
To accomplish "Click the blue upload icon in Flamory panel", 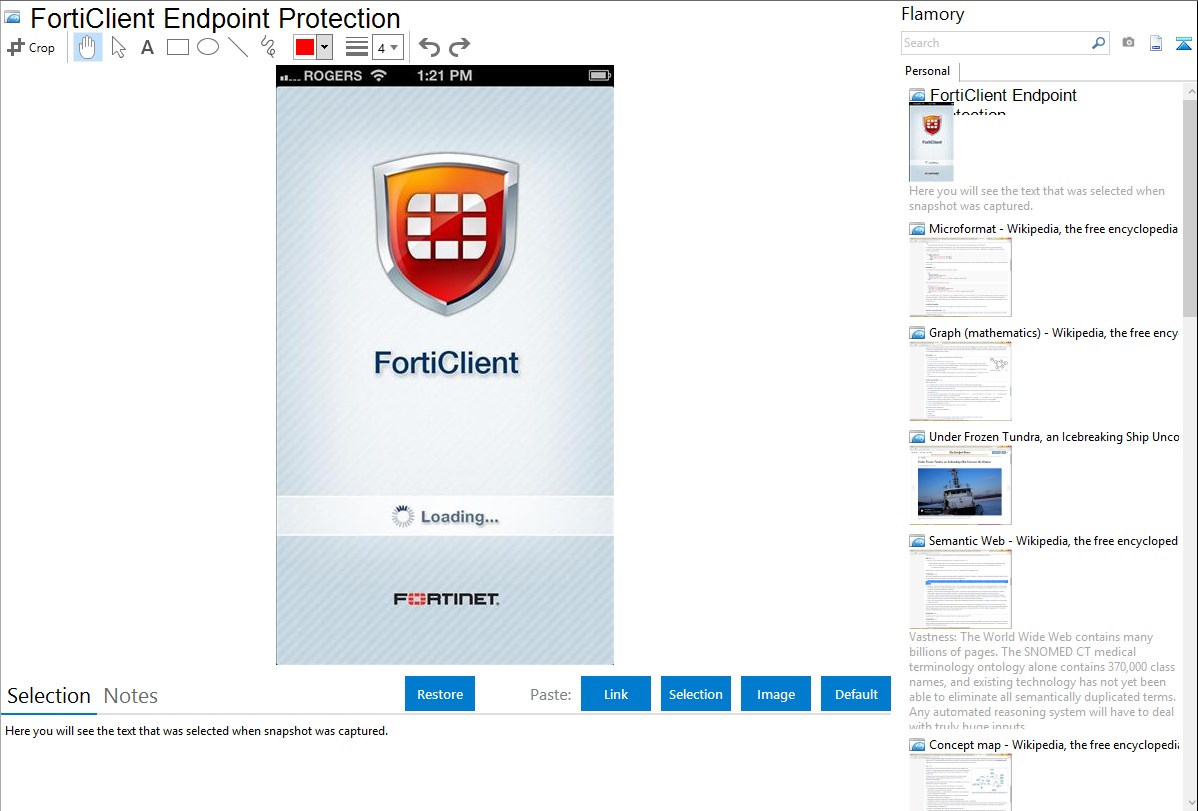I will (1183, 43).
